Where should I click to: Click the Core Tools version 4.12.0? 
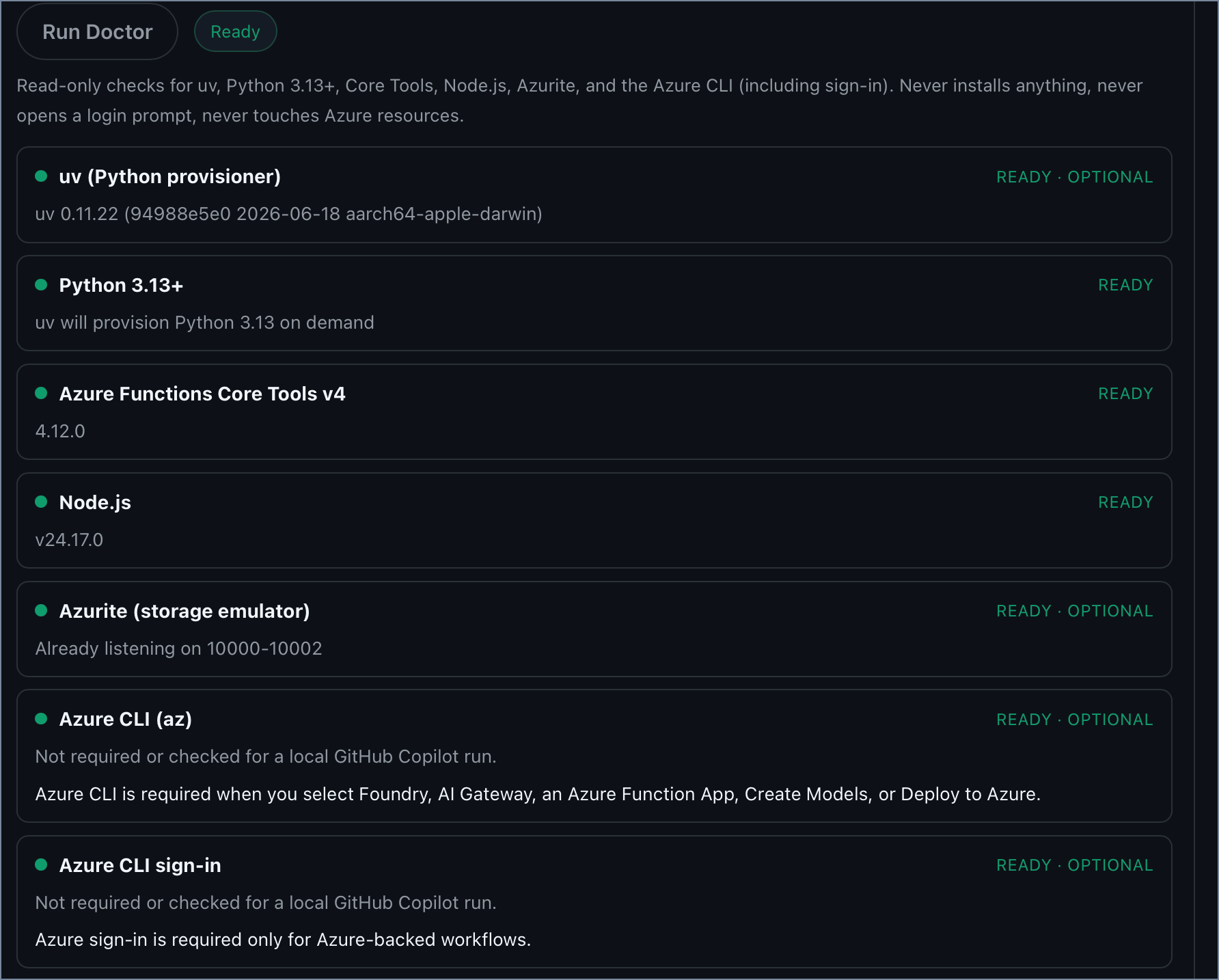point(60,431)
